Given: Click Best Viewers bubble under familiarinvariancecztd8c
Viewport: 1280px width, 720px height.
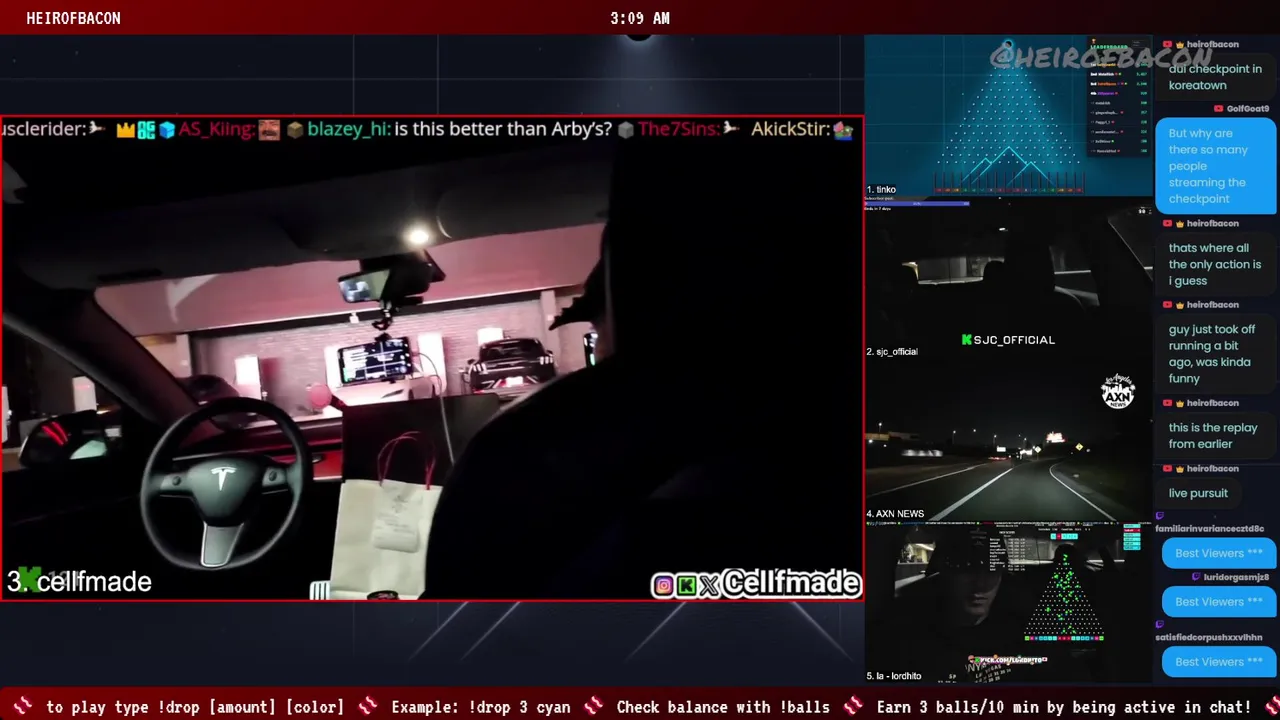Looking at the screenshot, I should [1219, 553].
